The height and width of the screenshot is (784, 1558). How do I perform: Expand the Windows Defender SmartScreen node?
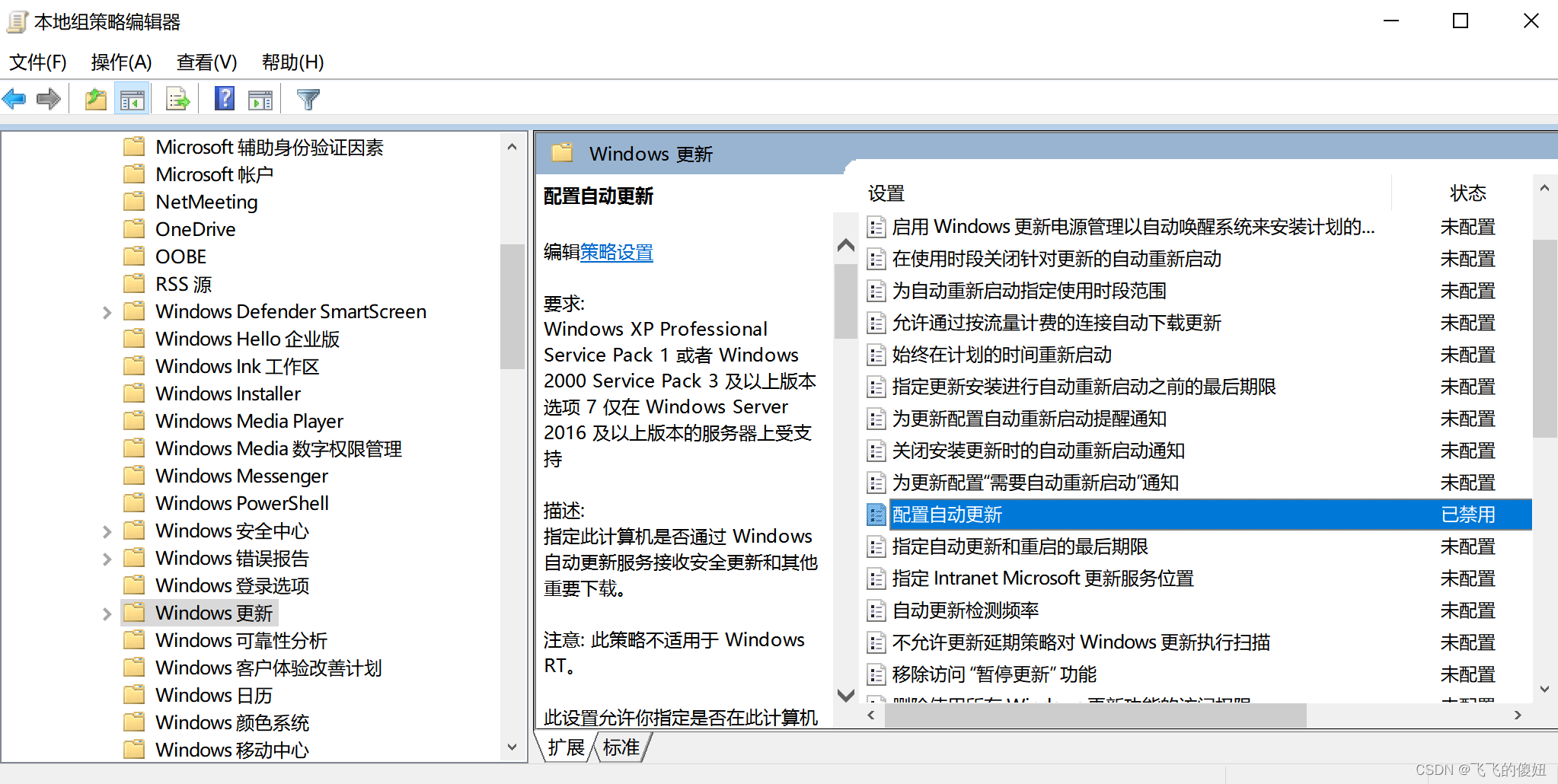[x=107, y=312]
